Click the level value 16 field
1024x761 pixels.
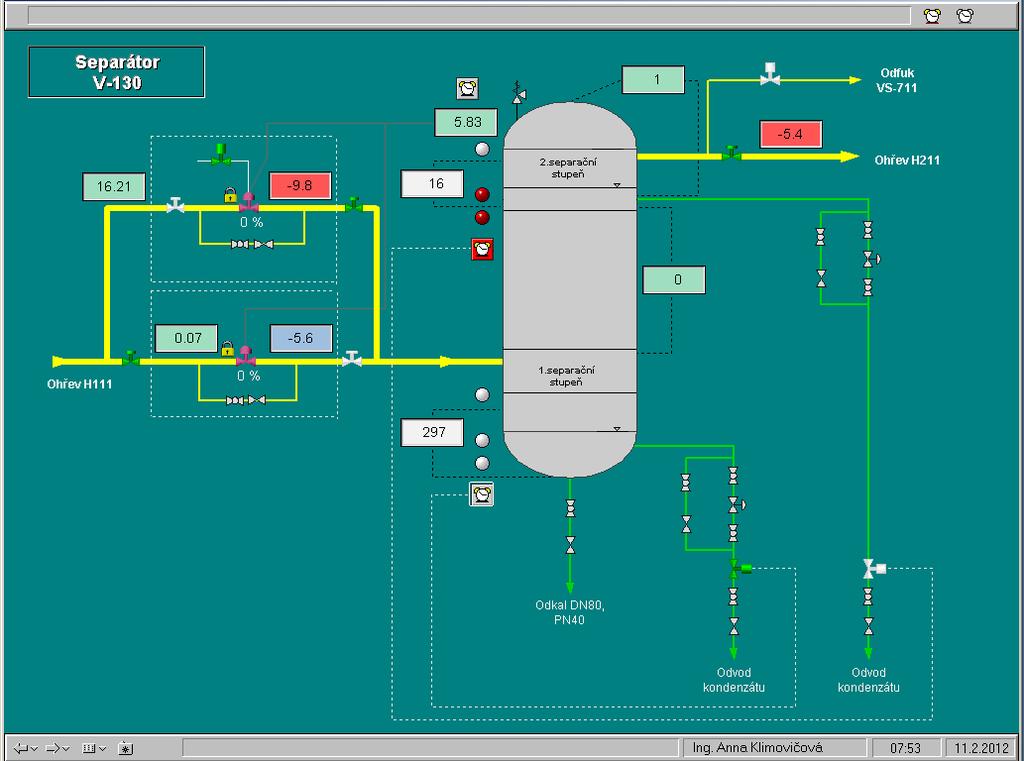tap(432, 184)
